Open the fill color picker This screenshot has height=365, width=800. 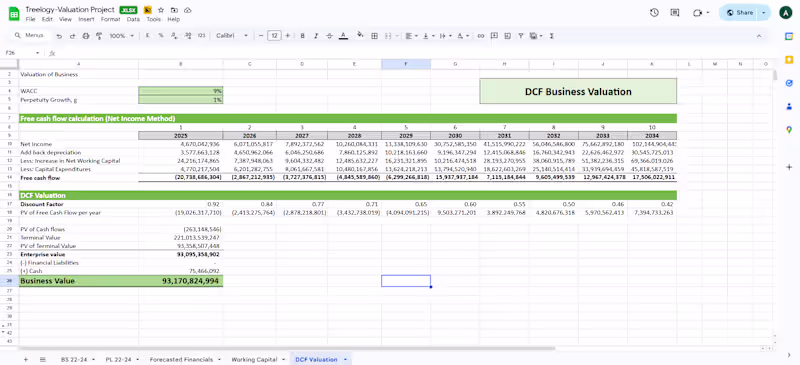pos(360,36)
